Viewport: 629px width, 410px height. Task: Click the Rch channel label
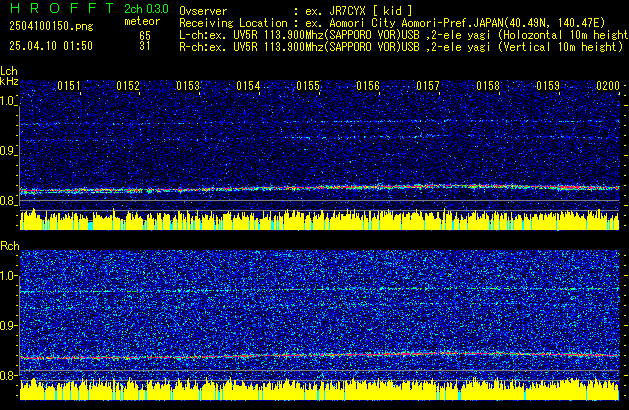tap(10, 246)
